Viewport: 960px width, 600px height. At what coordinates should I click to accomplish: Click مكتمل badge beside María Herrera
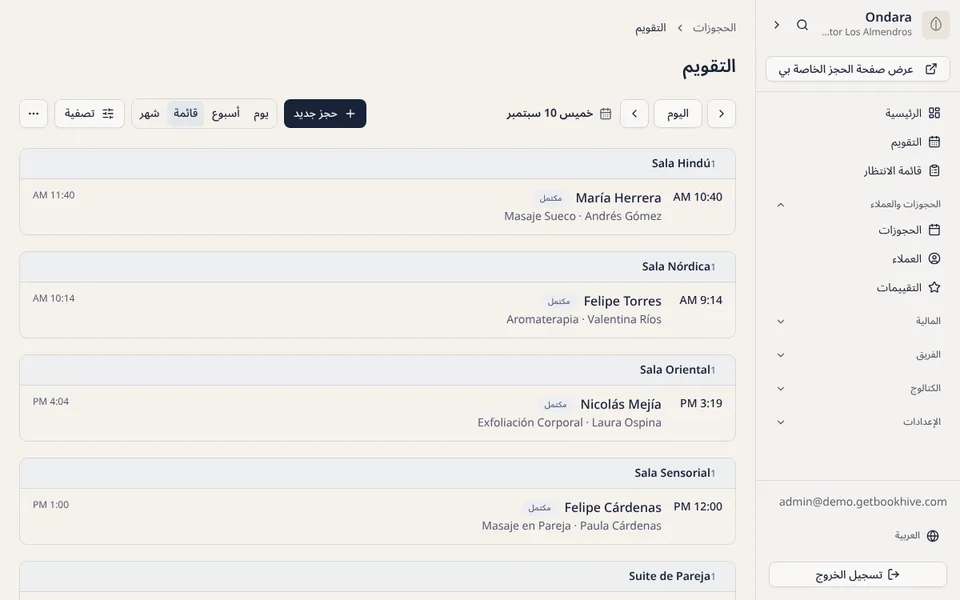550,198
